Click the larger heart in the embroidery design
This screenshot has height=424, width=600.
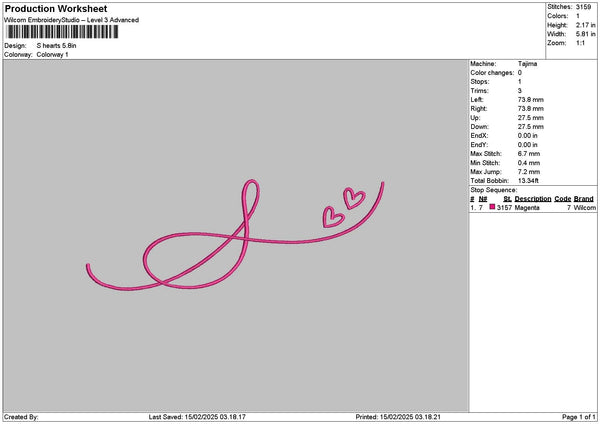point(353,197)
